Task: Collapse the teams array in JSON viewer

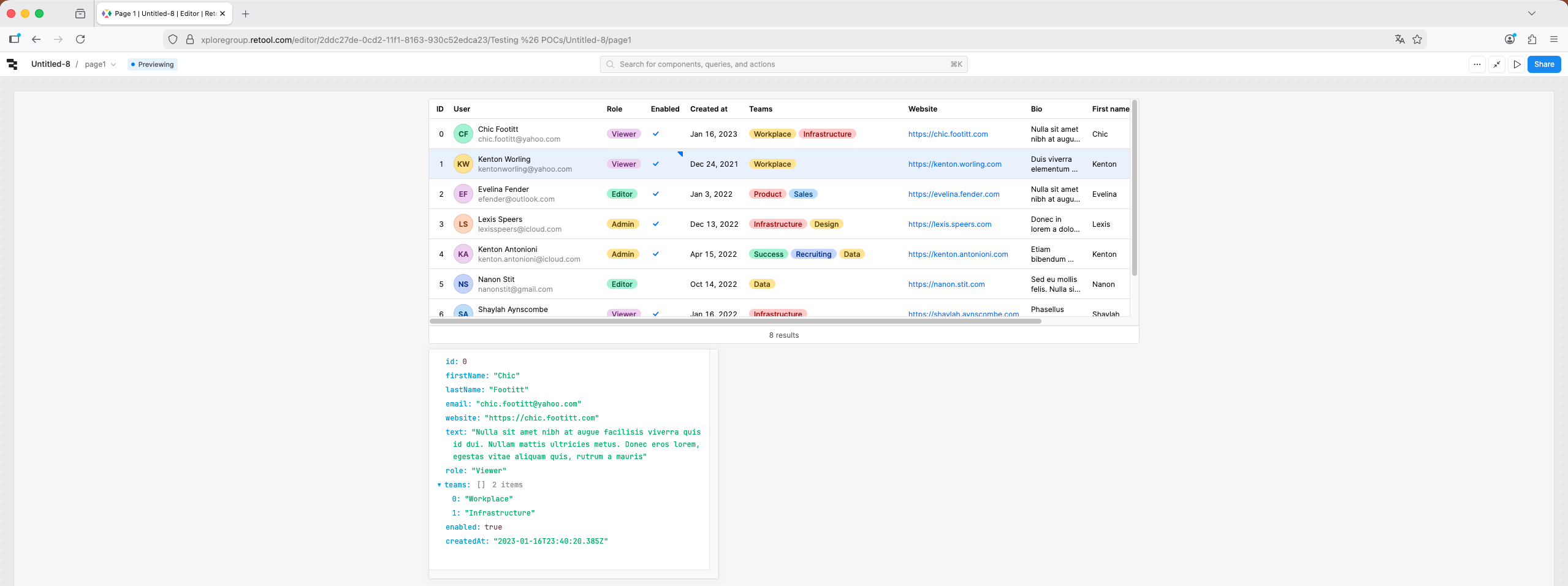Action: (x=439, y=485)
